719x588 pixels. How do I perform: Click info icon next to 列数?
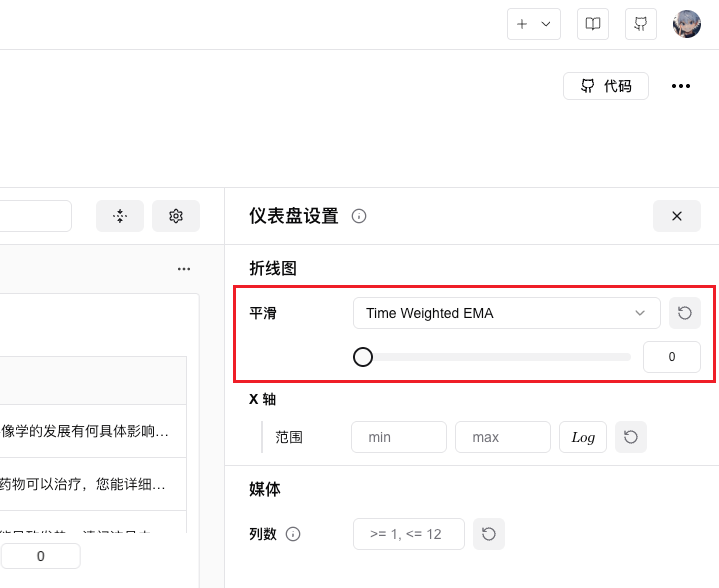click(x=293, y=534)
